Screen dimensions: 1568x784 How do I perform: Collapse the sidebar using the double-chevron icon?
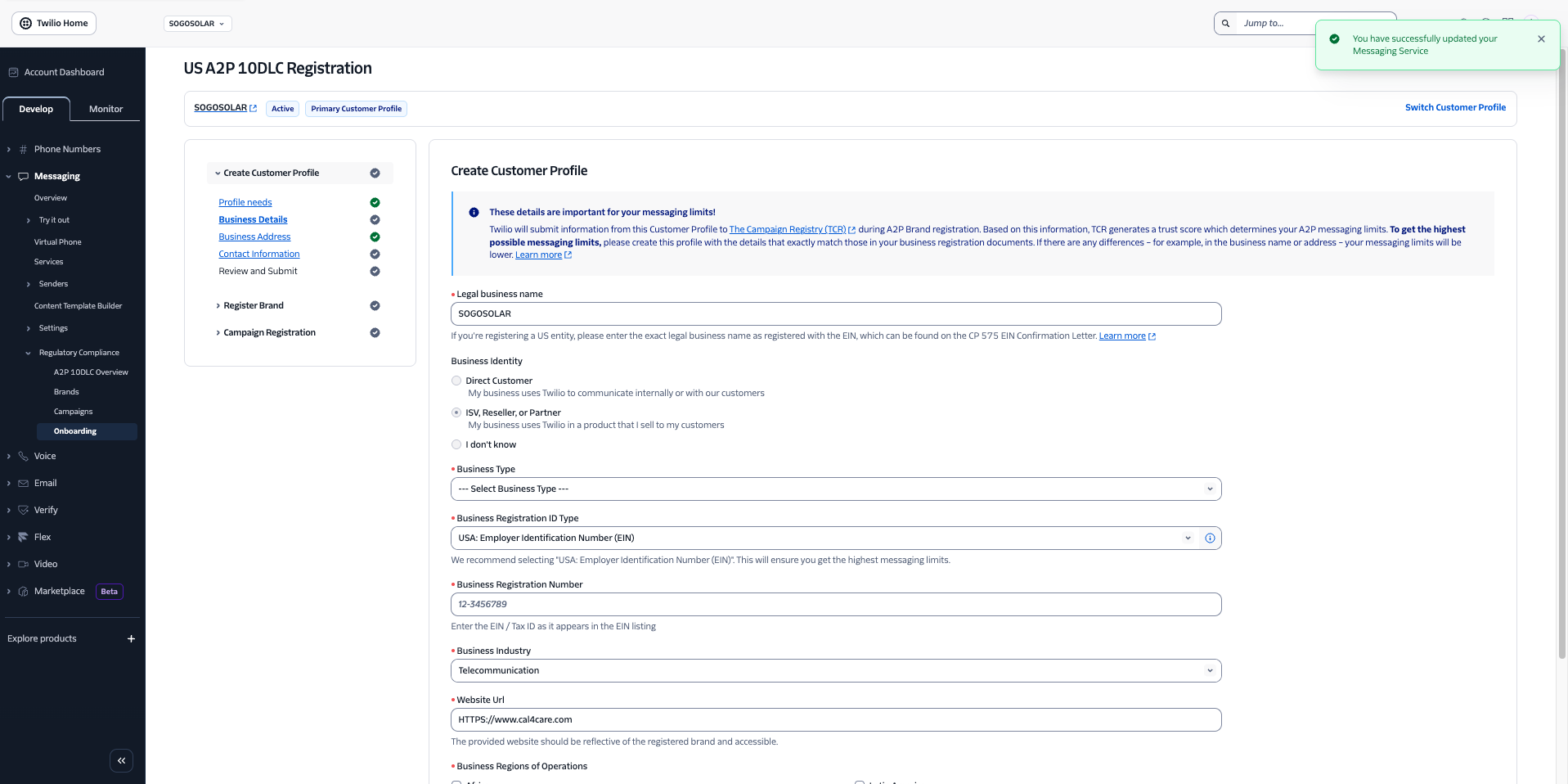121,760
